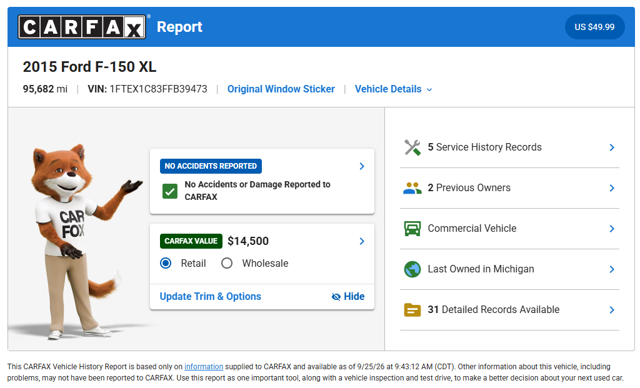Click Update Trim & Options
Viewport: 640px width, 388px height.
pos(210,297)
